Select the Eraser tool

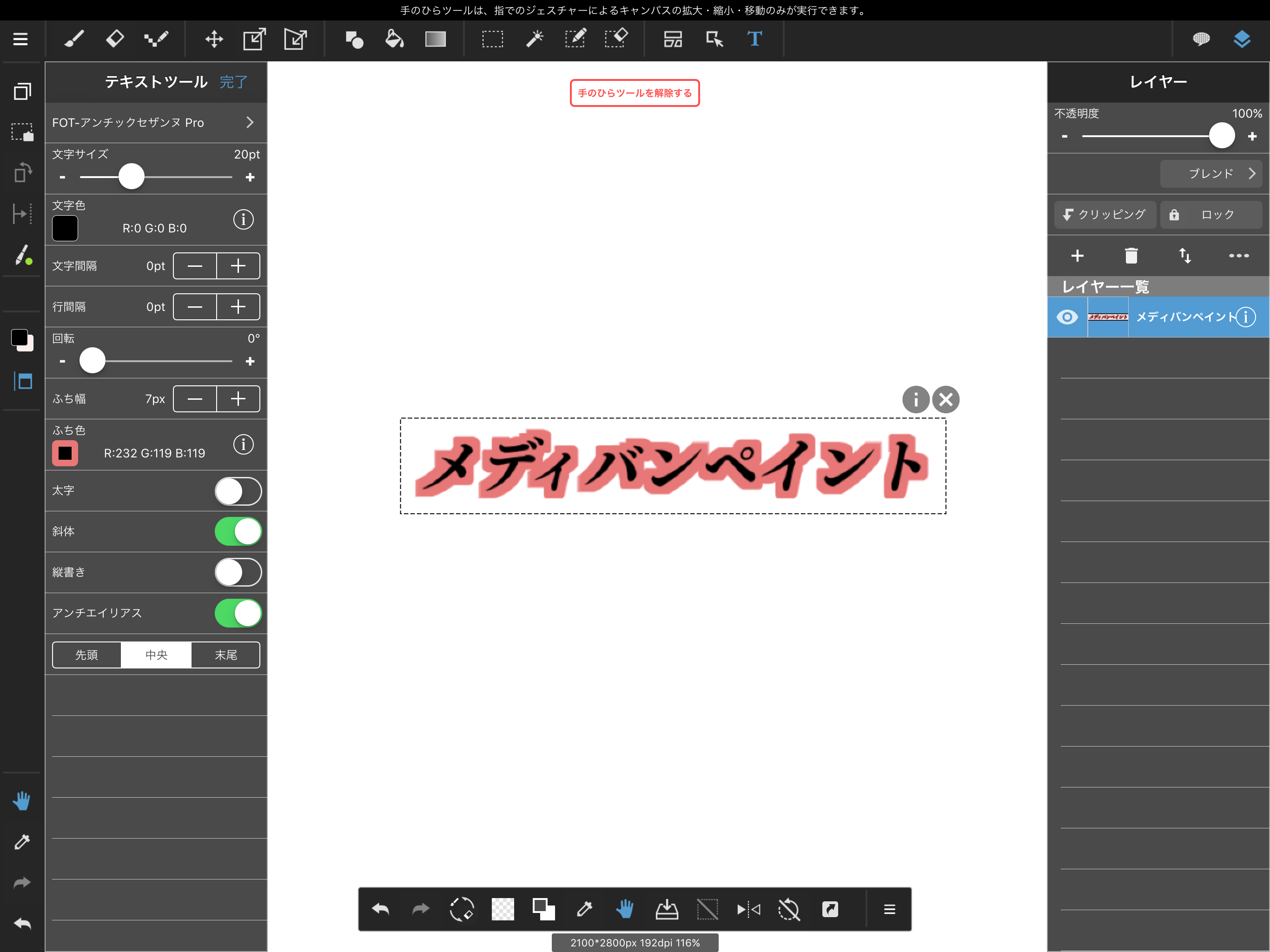point(115,39)
